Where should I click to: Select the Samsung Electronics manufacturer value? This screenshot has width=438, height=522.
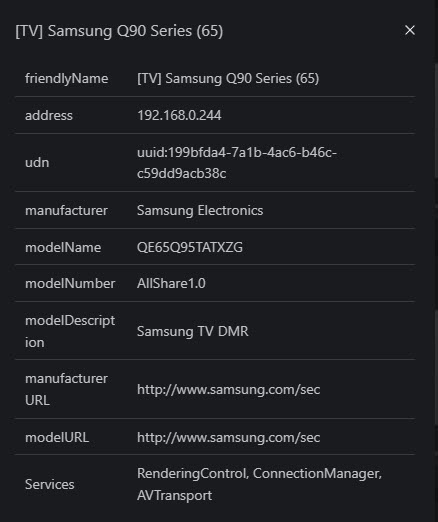200,210
